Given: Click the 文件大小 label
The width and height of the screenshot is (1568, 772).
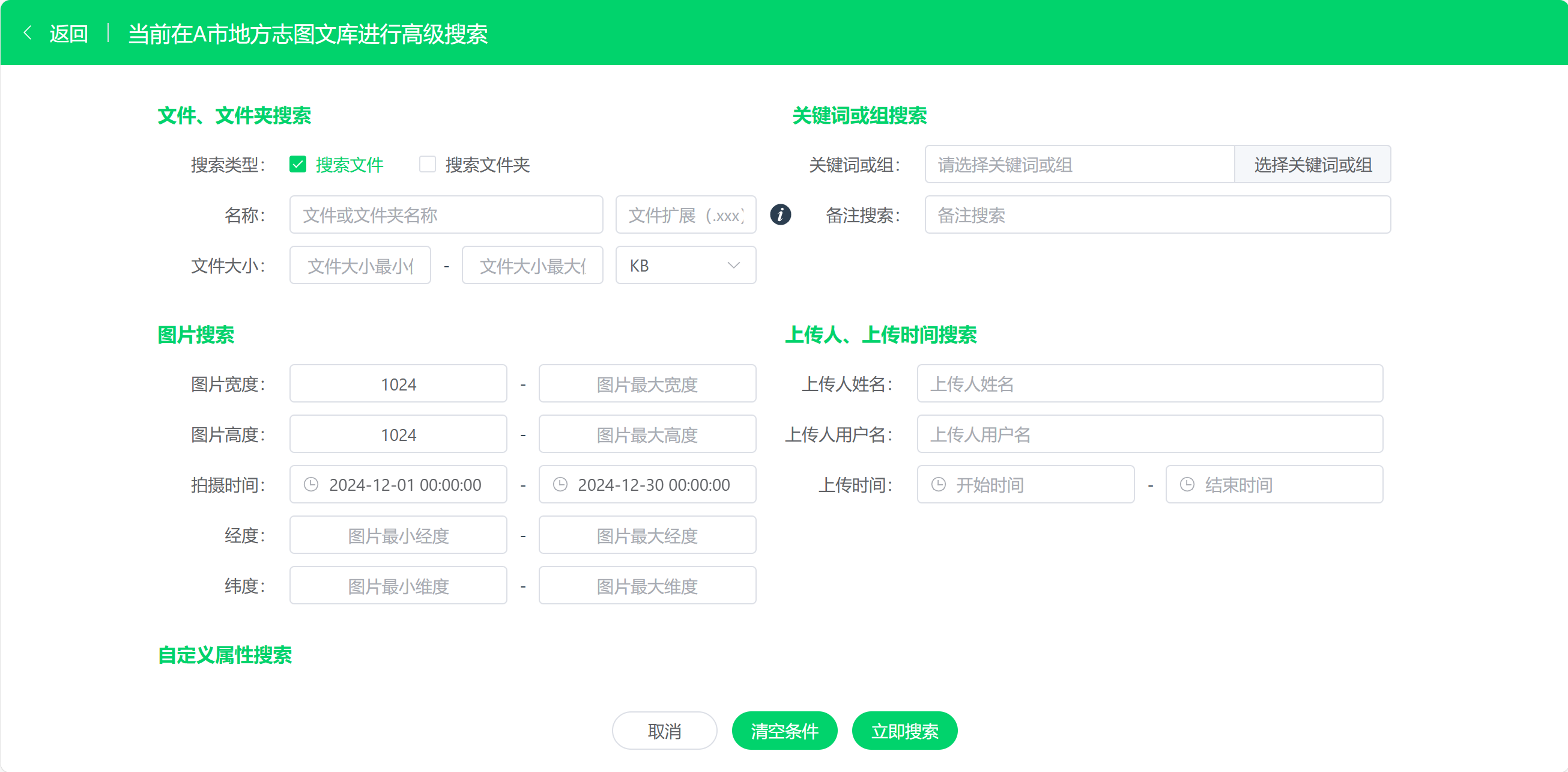Looking at the screenshot, I should pos(228,266).
